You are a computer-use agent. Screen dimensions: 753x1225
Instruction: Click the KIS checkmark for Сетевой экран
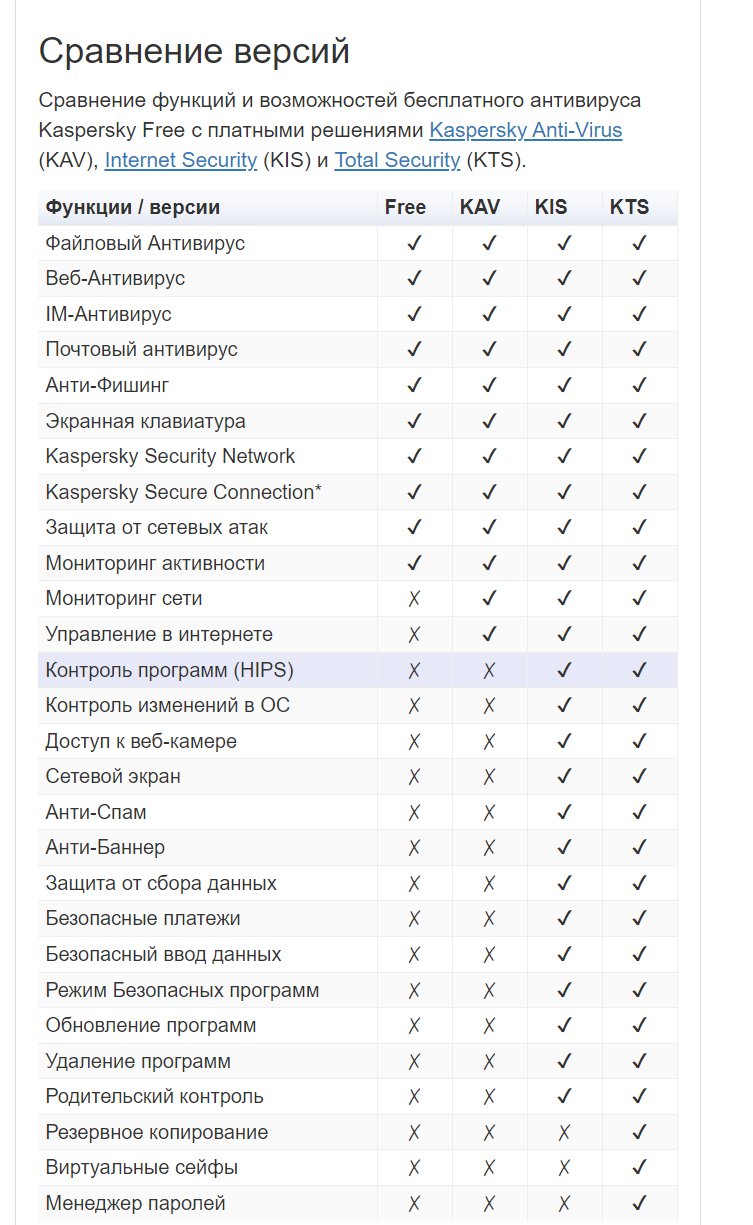pos(564,777)
